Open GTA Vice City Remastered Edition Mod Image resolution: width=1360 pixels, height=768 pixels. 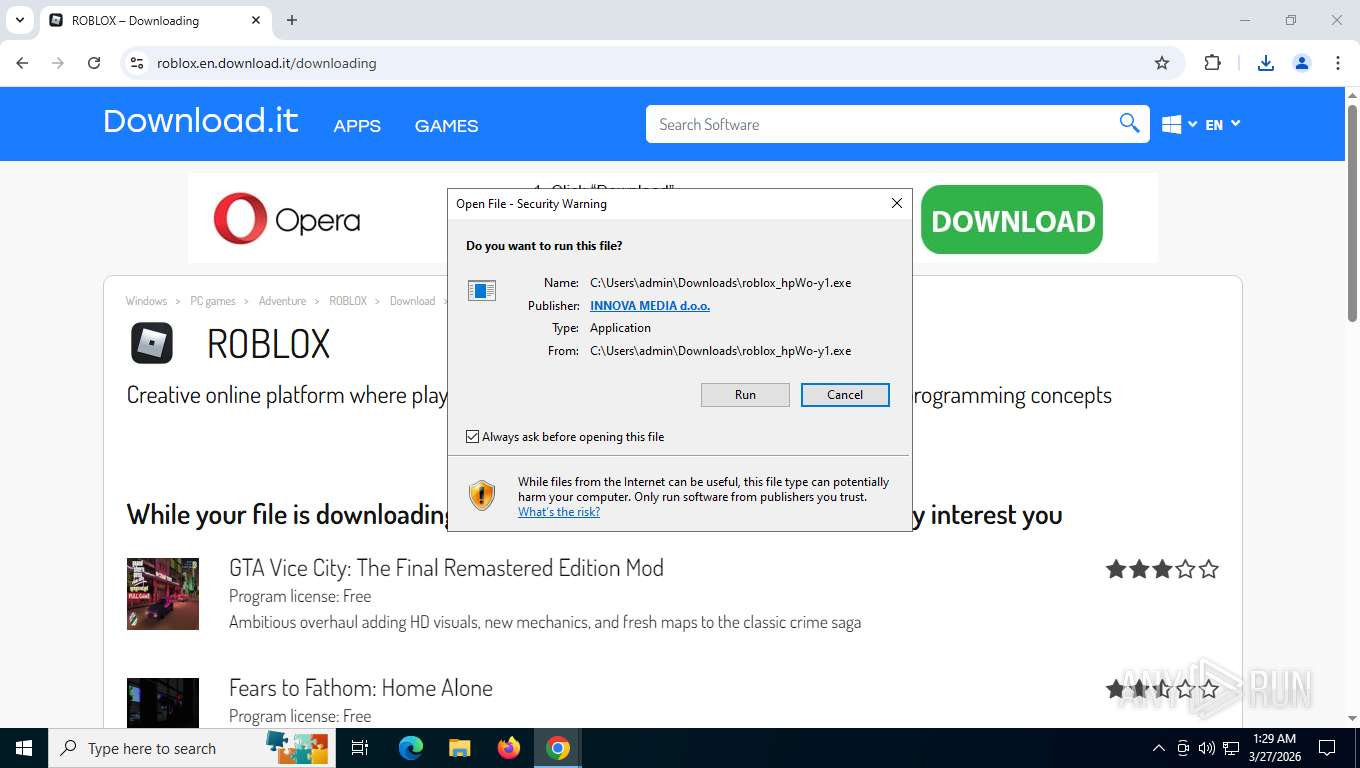point(446,568)
